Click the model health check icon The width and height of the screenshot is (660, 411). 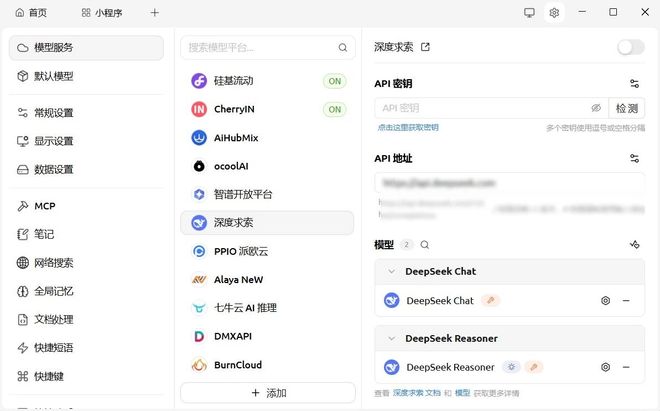pos(634,245)
